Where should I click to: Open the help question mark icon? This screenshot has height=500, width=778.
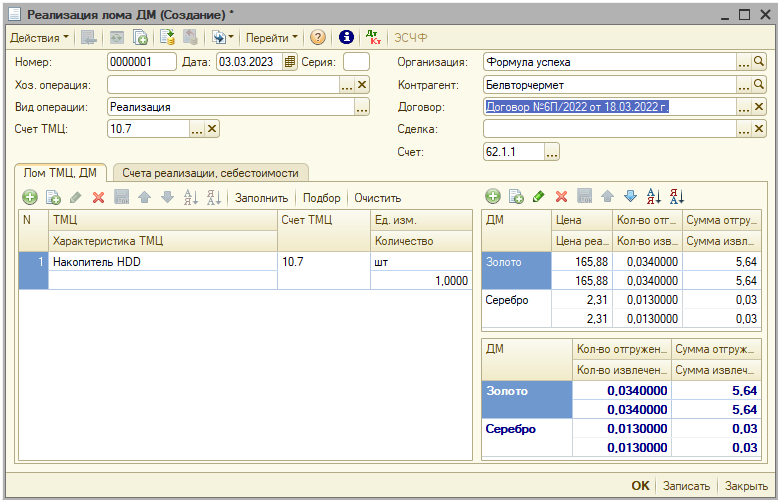point(318,37)
